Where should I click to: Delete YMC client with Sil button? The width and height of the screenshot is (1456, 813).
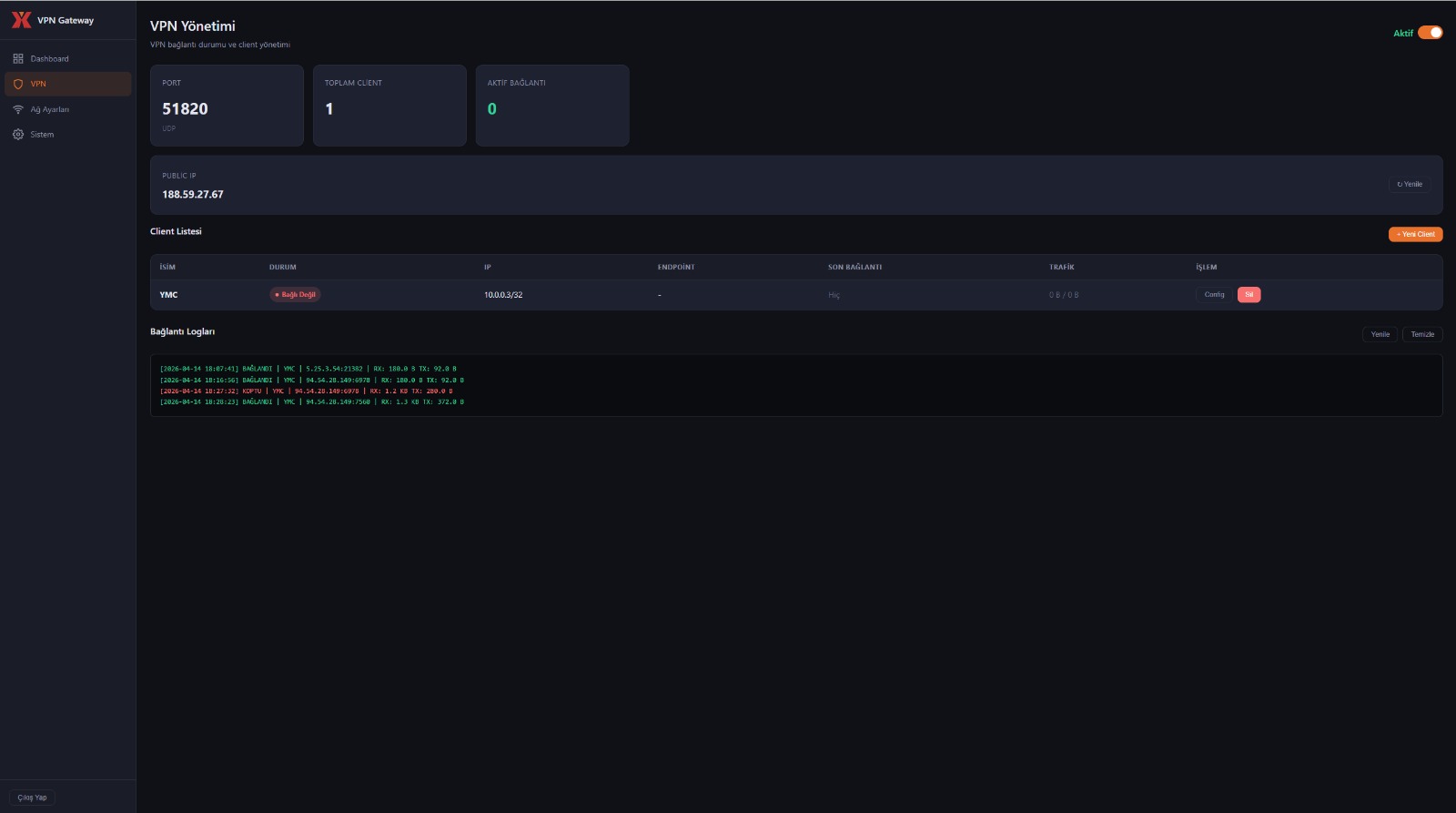1249,294
